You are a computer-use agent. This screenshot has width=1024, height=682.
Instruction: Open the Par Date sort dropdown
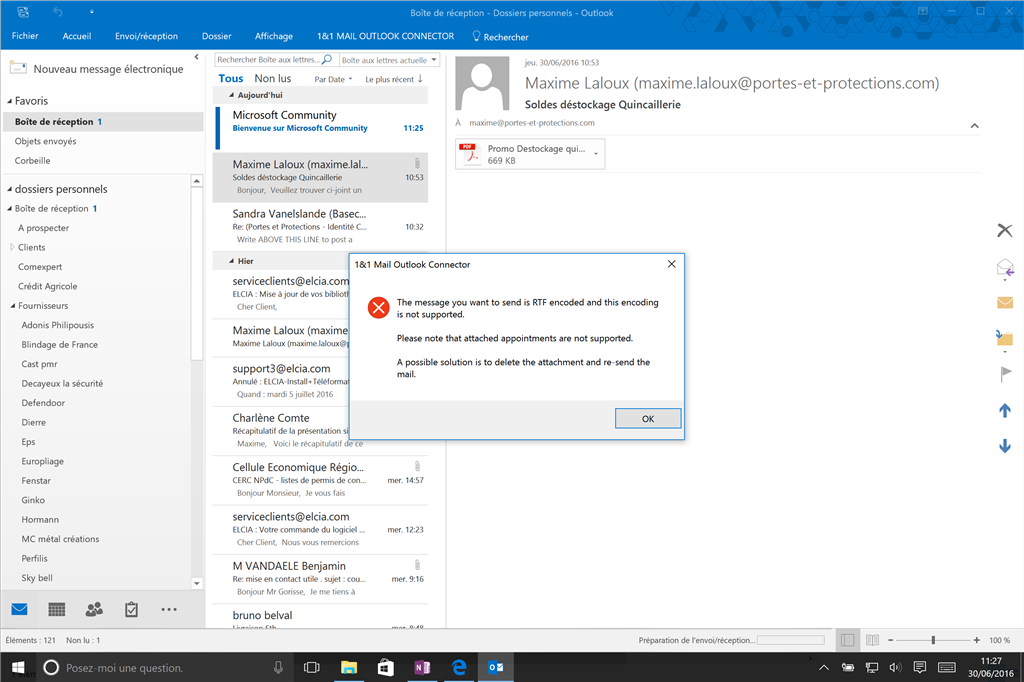(x=333, y=79)
